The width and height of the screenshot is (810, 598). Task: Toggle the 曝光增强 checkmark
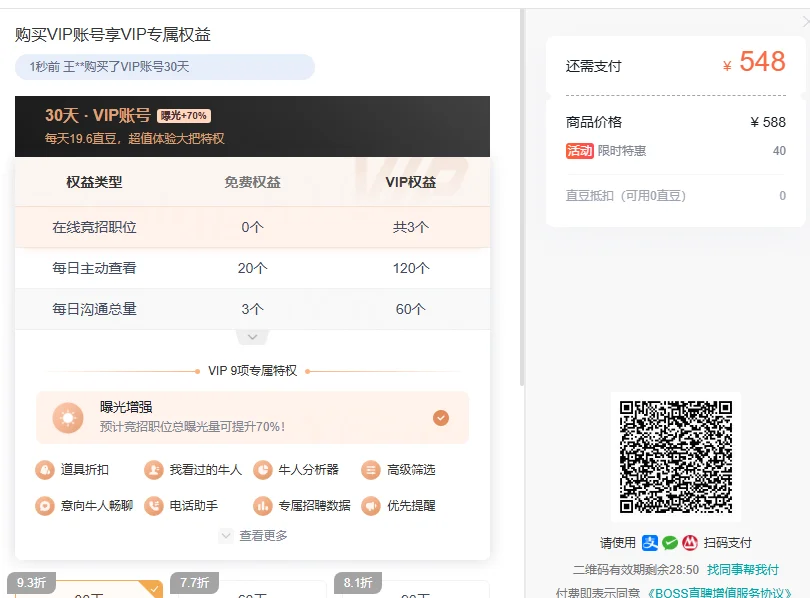pos(441,418)
